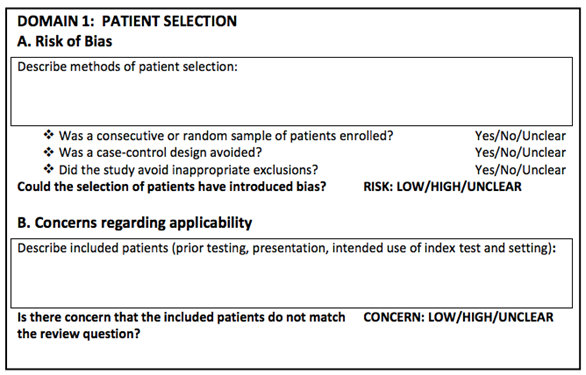
Task: Click 'Was a case-control design avoided?' question
Action: (x=160, y=153)
